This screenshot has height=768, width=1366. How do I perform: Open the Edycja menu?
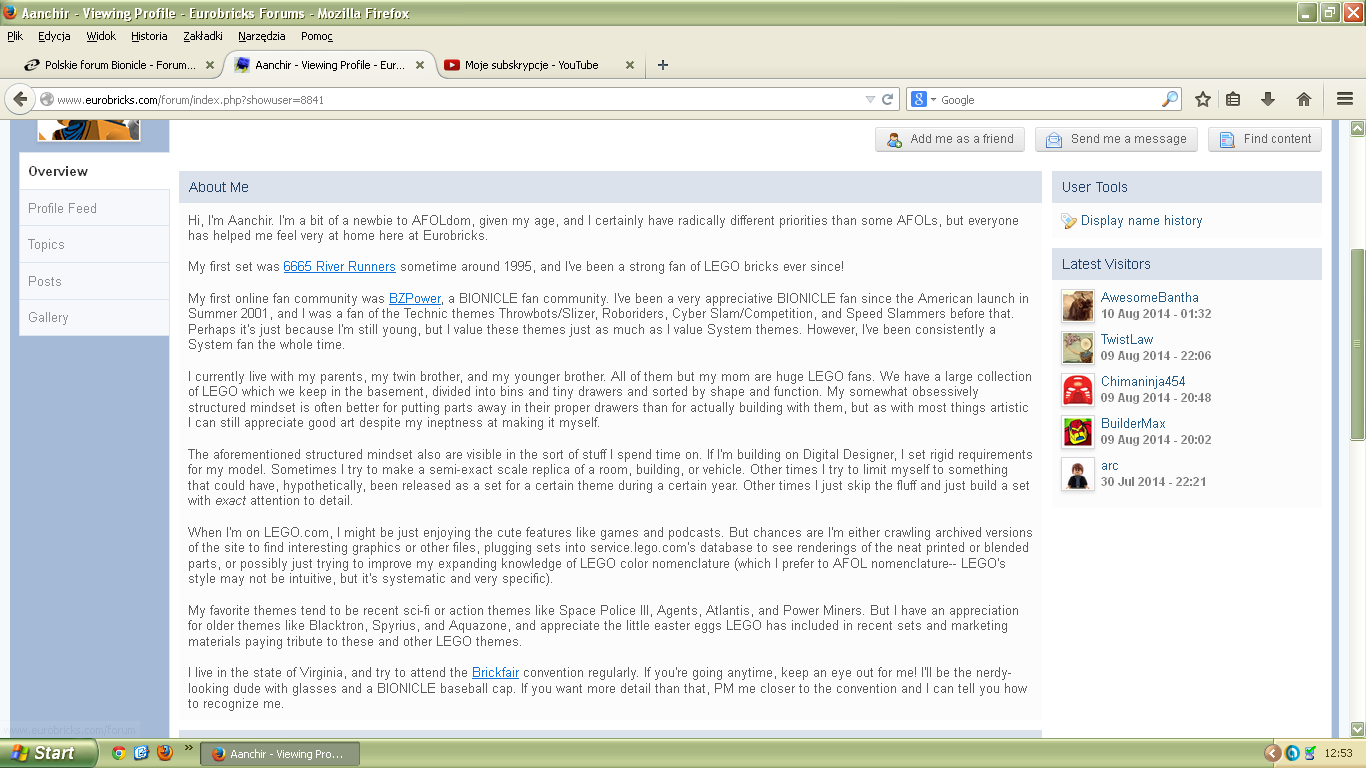[x=54, y=36]
